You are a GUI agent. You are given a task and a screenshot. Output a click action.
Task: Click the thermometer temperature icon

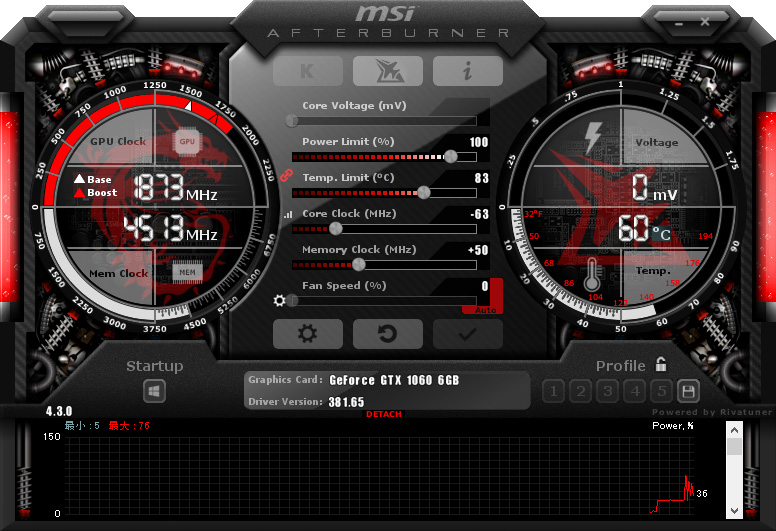591,275
